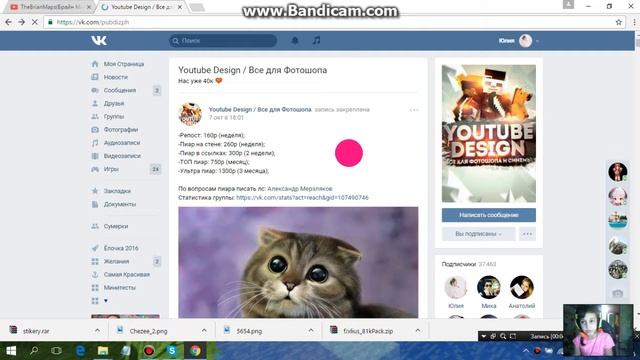Open Желания app in sidebar
Viewport: 640px width, 360px height.
click(116, 261)
